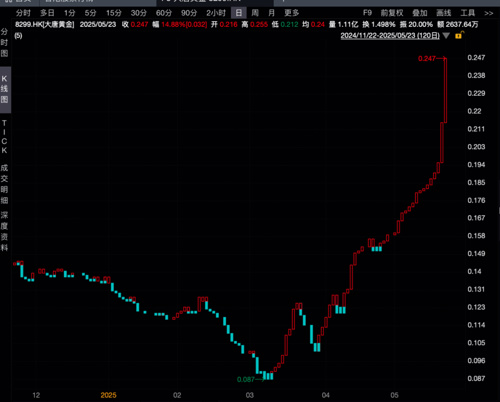Open the 2024/11/22-2025/05/23 date range link
The image size is (500, 402).
390,36
